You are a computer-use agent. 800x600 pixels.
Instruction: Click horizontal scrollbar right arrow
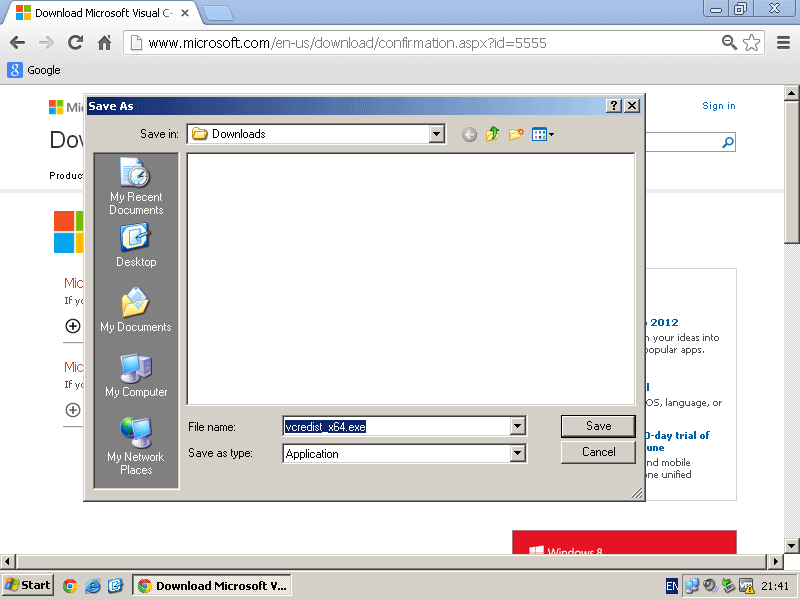(776, 562)
